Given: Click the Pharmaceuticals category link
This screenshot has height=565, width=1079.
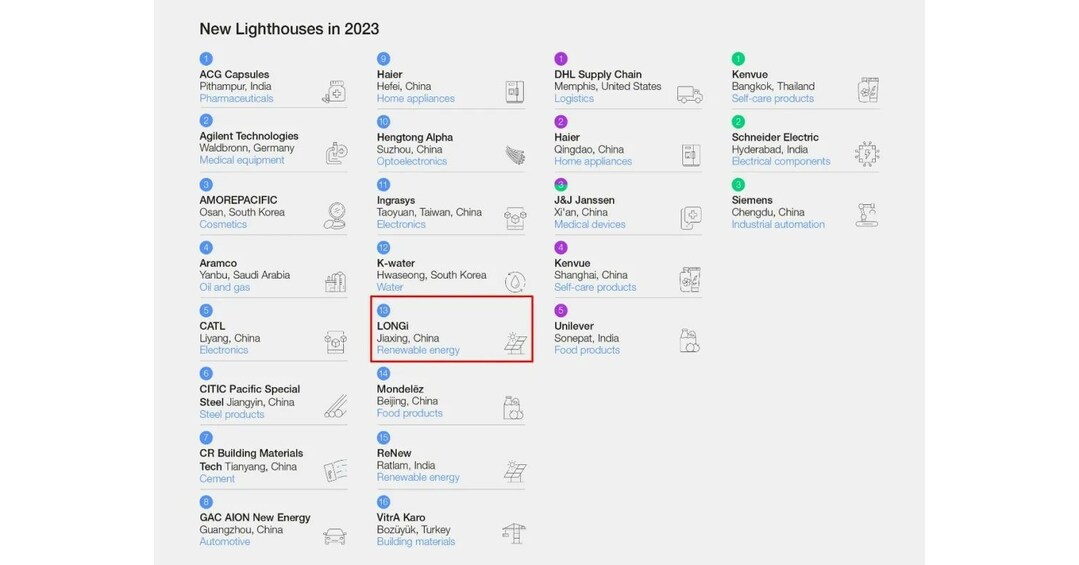Looking at the screenshot, I should point(236,99).
